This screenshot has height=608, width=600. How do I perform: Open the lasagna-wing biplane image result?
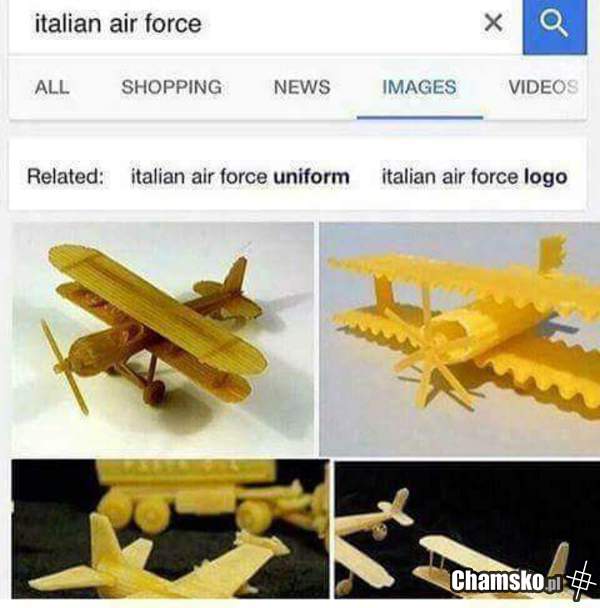click(460, 339)
